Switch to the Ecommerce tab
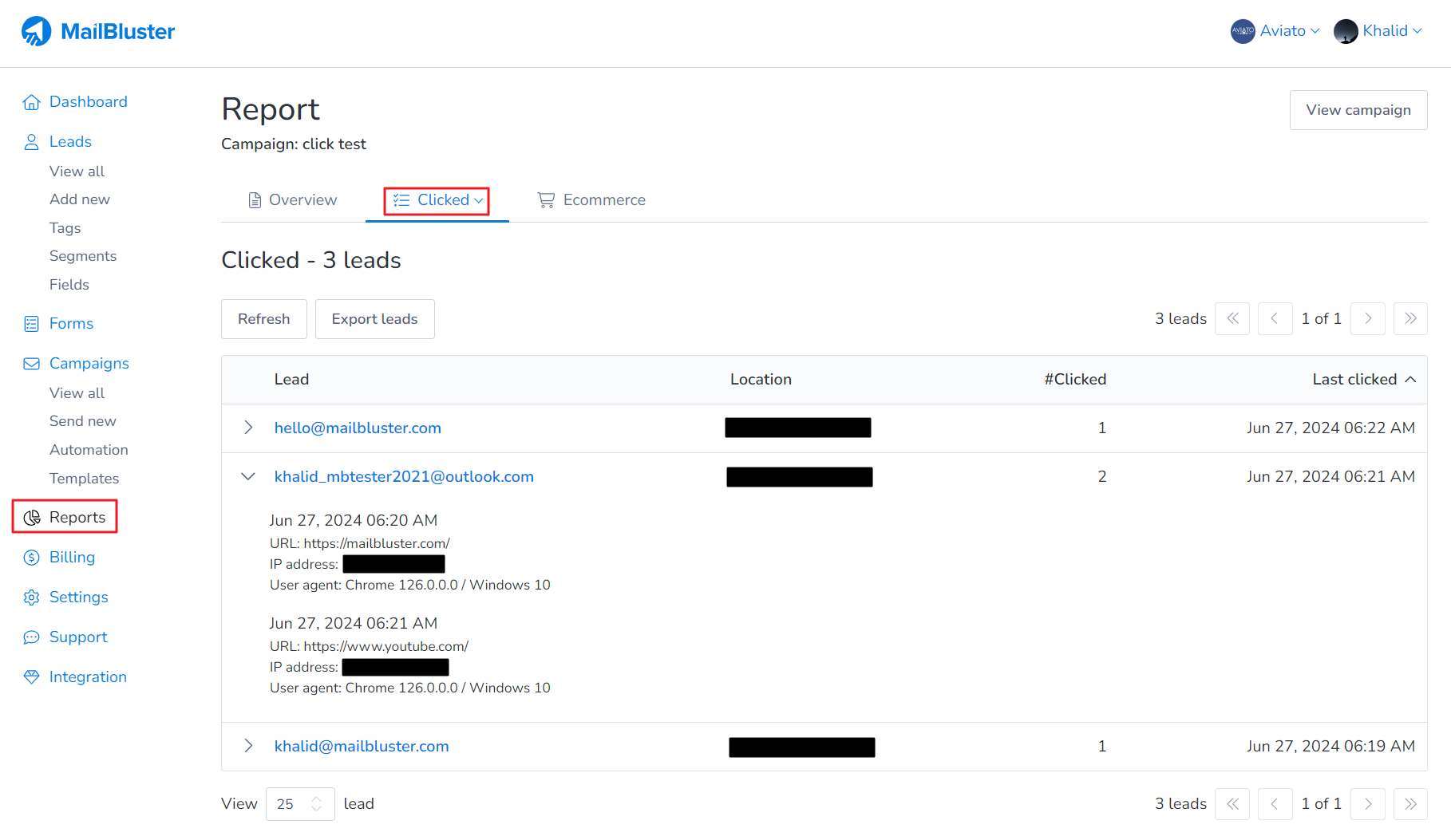This screenshot has height=840, width=1451. [x=591, y=200]
